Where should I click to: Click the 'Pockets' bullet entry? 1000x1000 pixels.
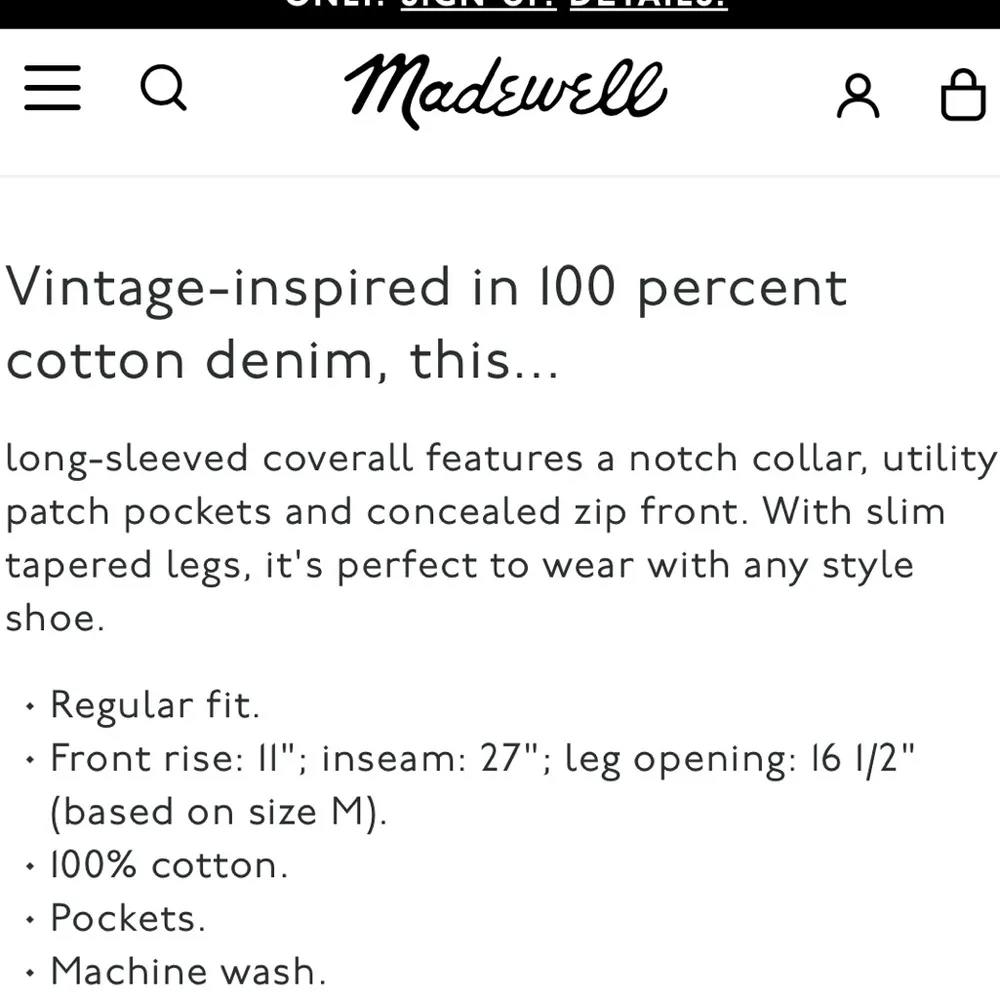point(127,917)
